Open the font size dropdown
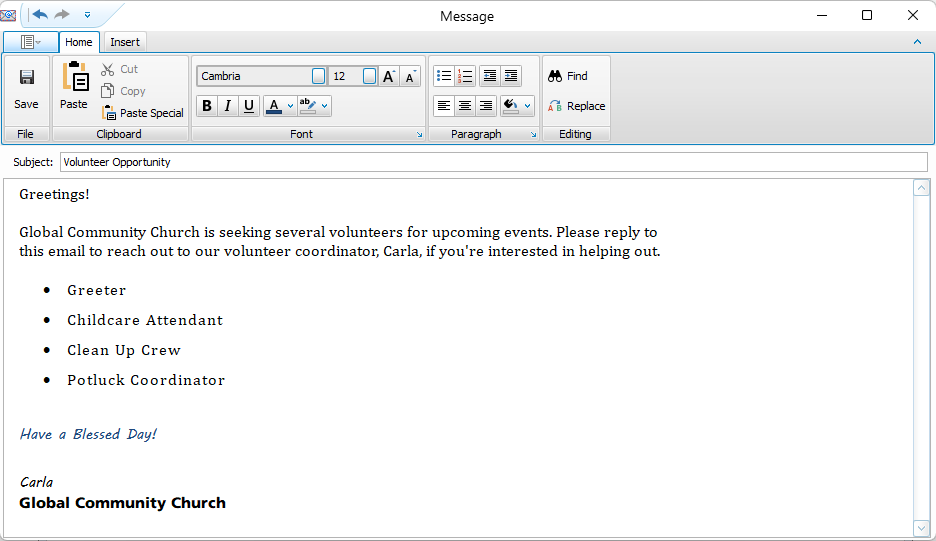The height and width of the screenshot is (541, 936). tap(369, 76)
